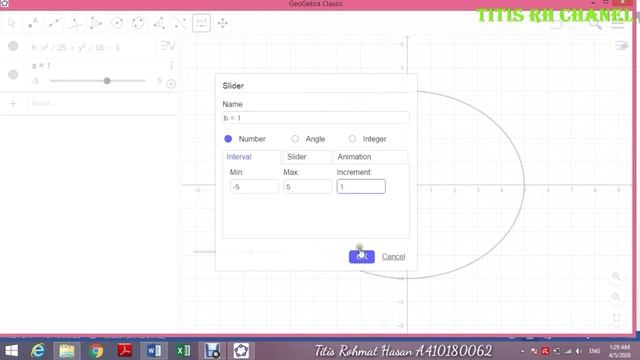Toggle visibility of ellipse equation object
The height and width of the screenshot is (360, 640).
coord(13,46)
